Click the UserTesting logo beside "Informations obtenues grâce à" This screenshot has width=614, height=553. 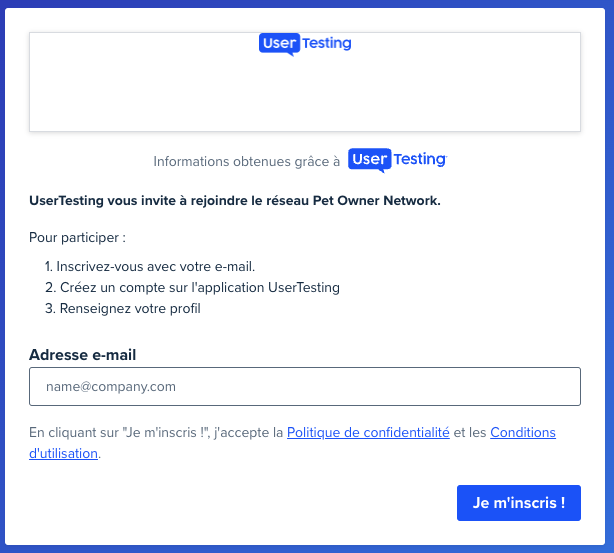[397, 160]
